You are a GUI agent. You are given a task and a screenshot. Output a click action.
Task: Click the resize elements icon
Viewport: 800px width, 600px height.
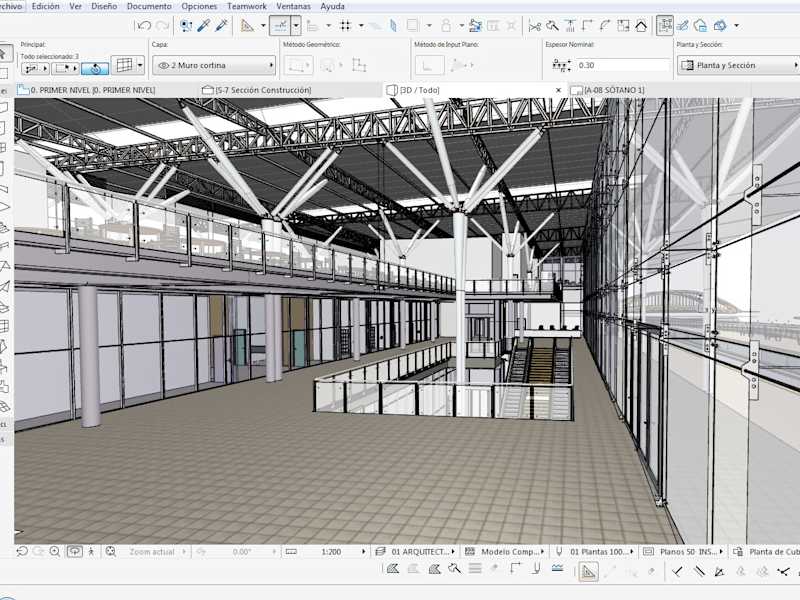tap(623, 26)
